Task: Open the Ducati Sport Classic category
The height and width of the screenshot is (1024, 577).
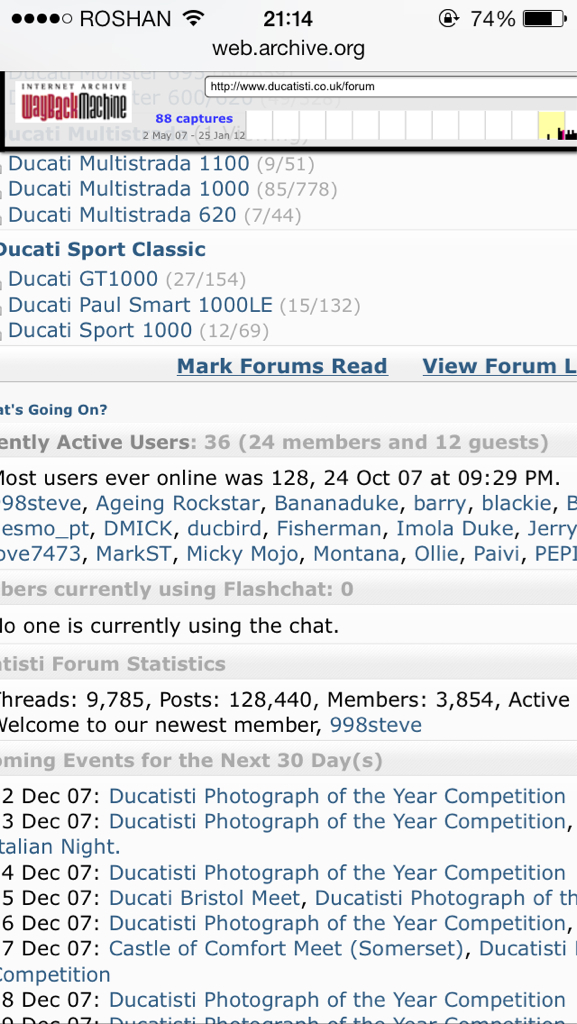Action: coord(102,249)
